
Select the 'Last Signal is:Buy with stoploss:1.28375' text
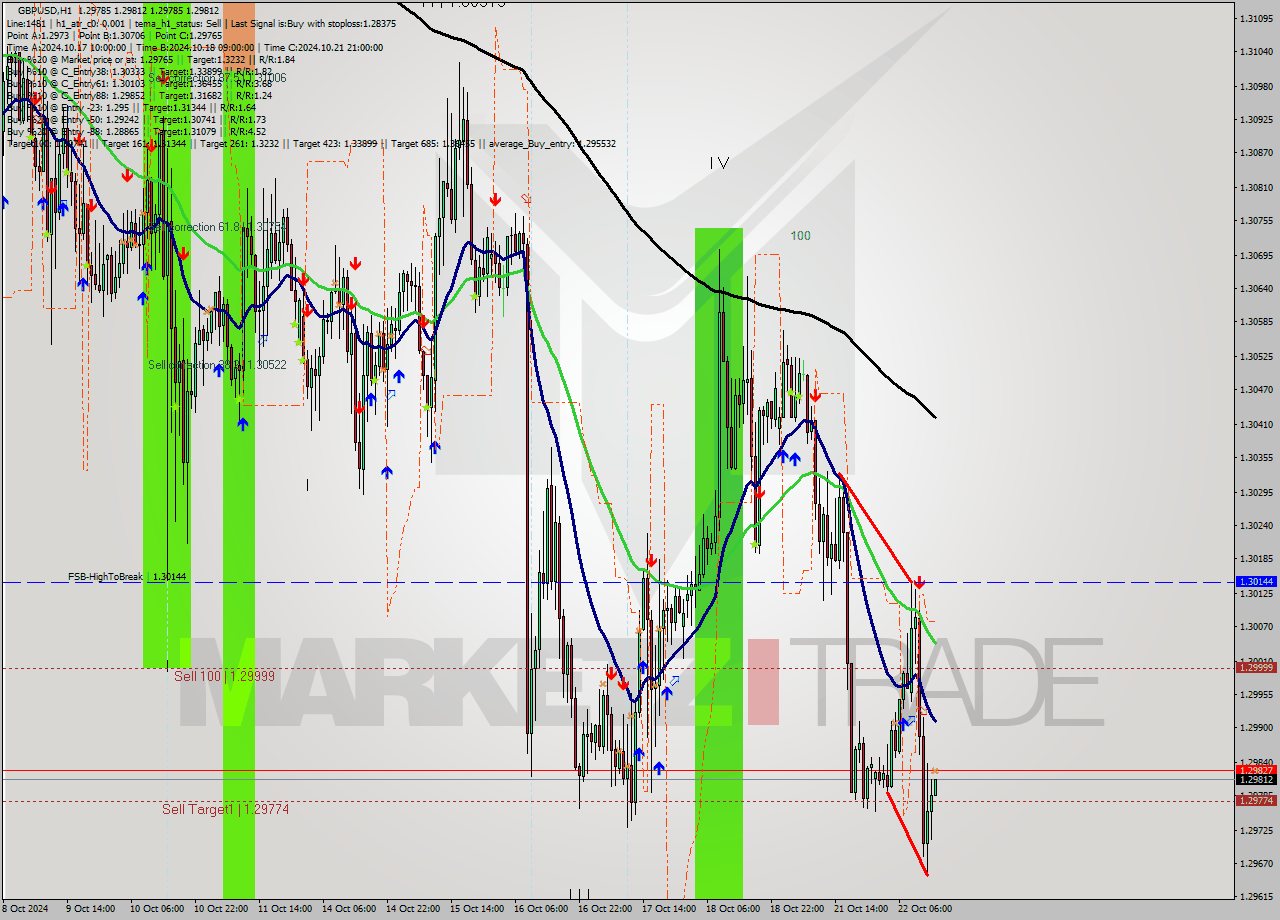coord(314,22)
